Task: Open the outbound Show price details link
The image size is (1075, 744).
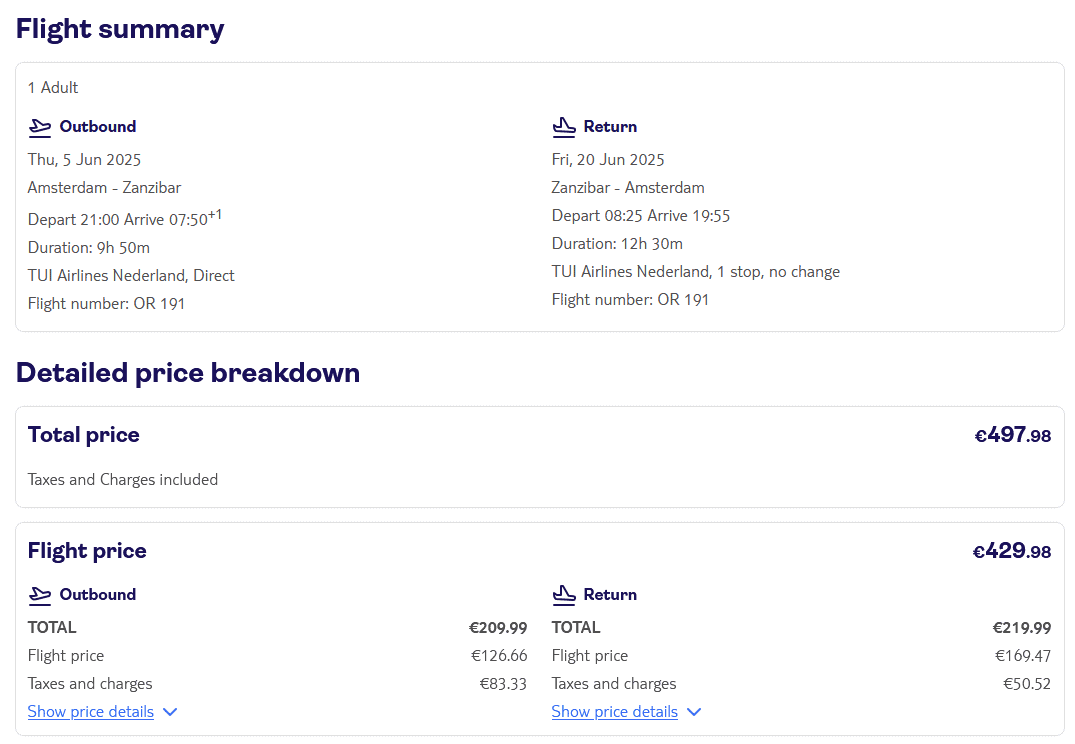Action: pos(91,712)
